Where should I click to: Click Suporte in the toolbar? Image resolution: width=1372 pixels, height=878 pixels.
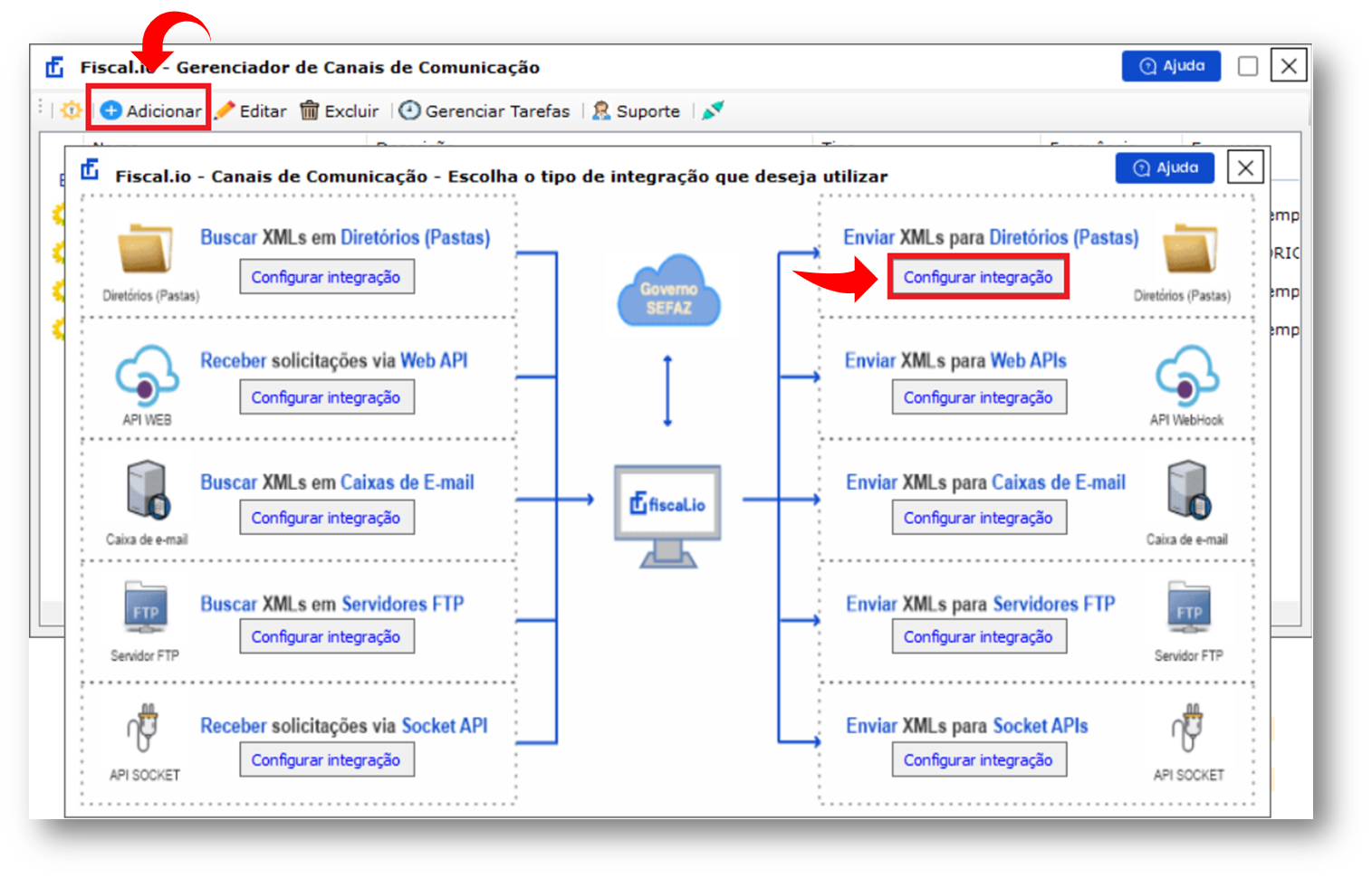tap(636, 110)
